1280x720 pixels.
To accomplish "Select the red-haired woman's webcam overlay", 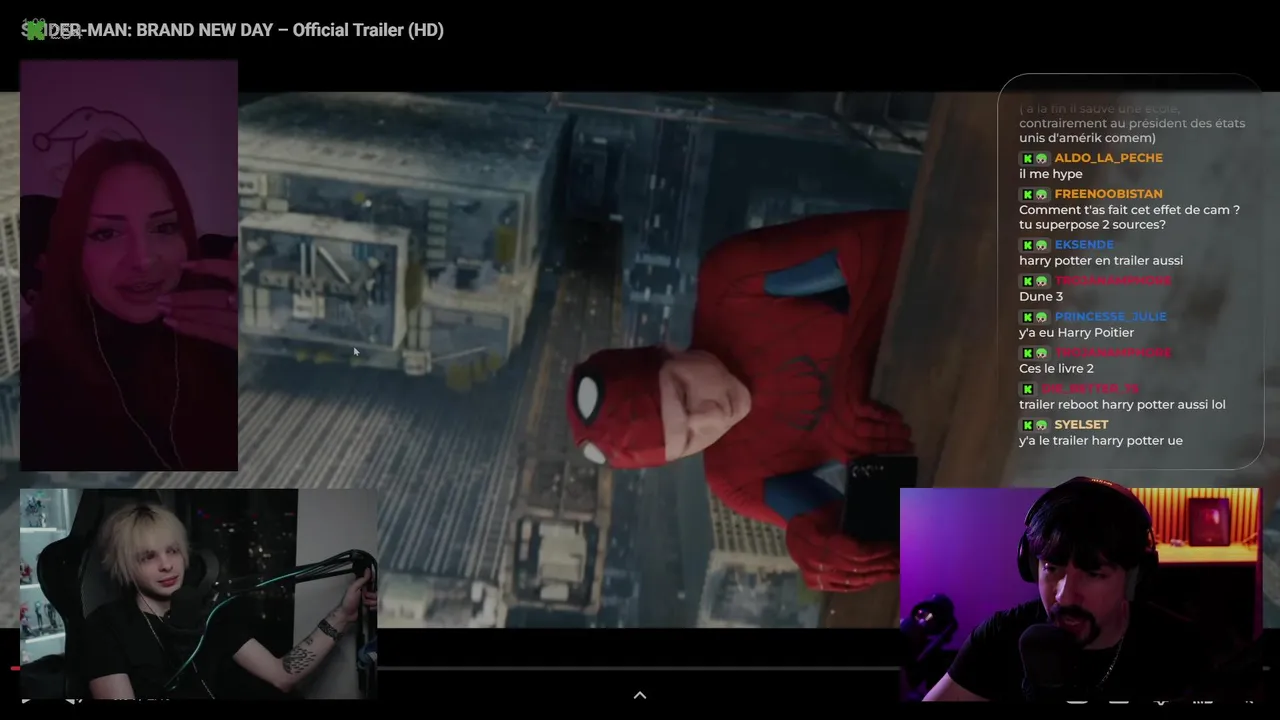I will click(x=129, y=265).
